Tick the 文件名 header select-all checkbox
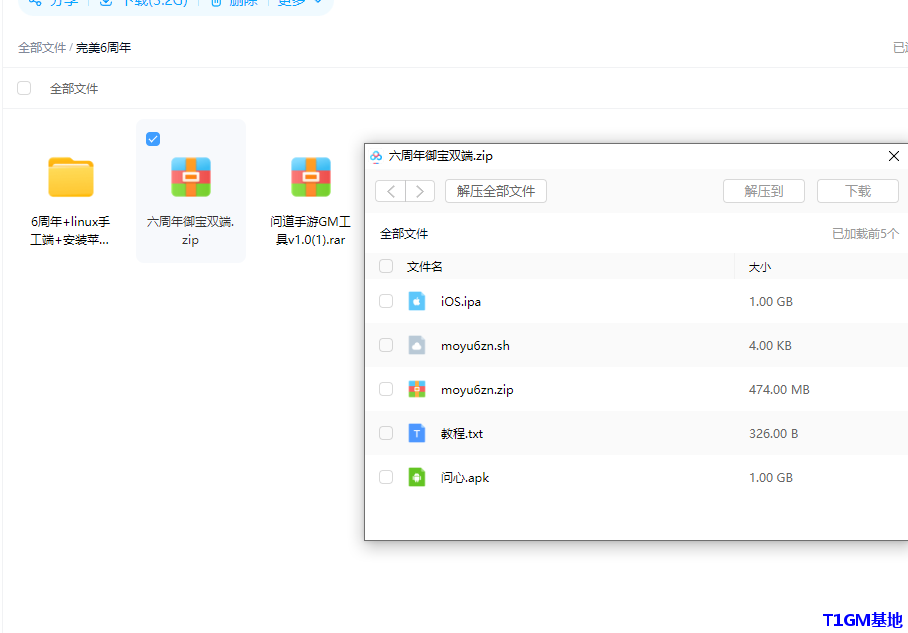The width and height of the screenshot is (908, 633). [386, 266]
